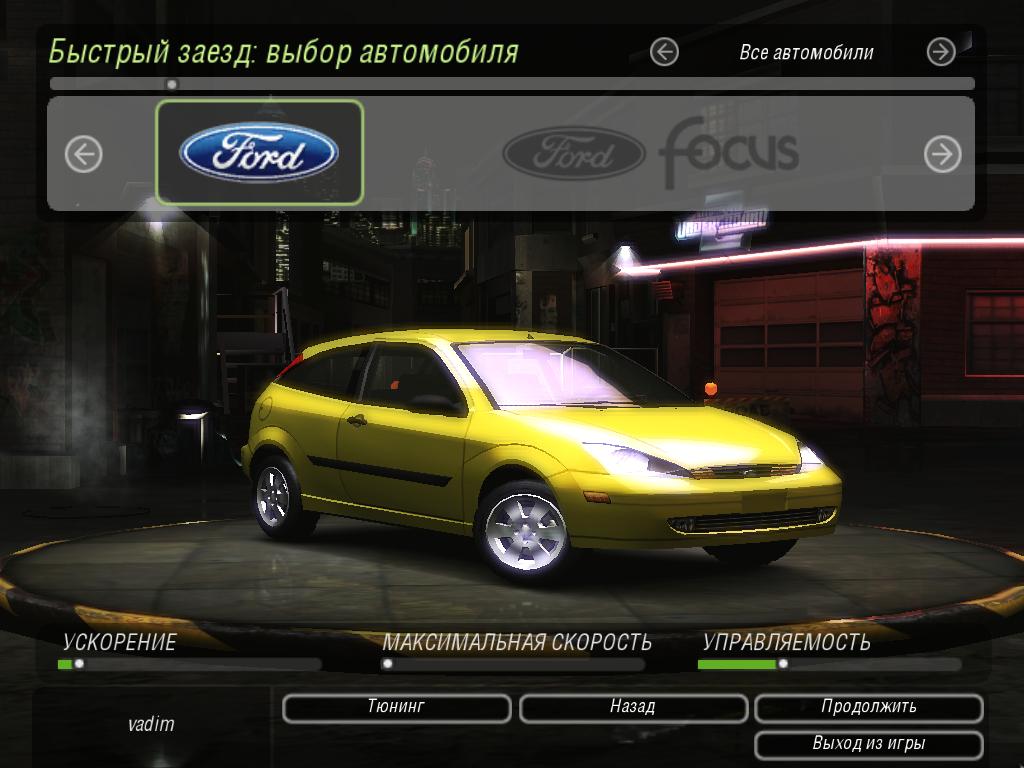The width and height of the screenshot is (1024, 768).
Task: Click the Быстрый заезд header
Action: [283, 50]
